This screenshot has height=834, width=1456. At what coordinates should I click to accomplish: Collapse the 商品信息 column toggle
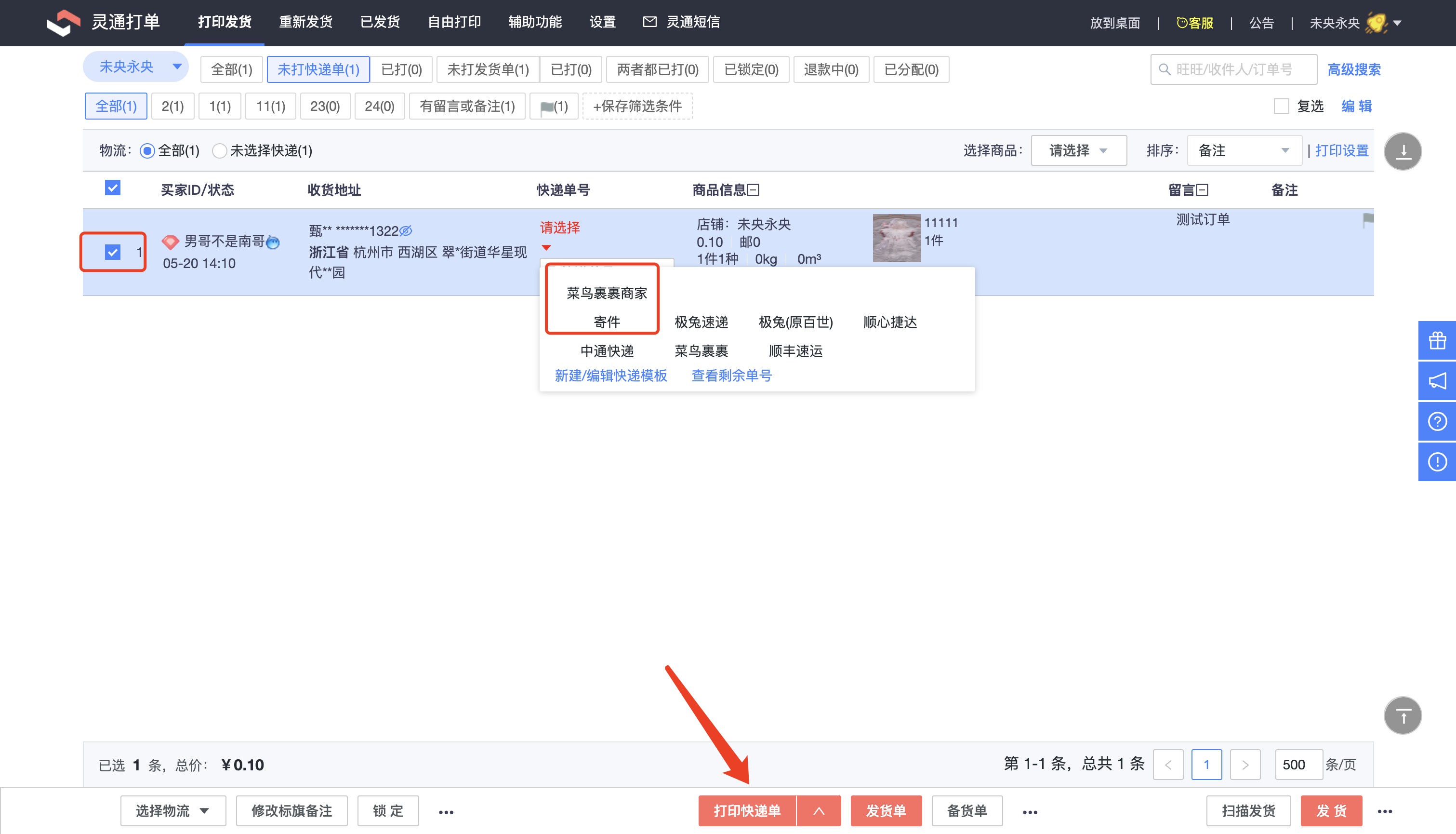click(x=753, y=190)
